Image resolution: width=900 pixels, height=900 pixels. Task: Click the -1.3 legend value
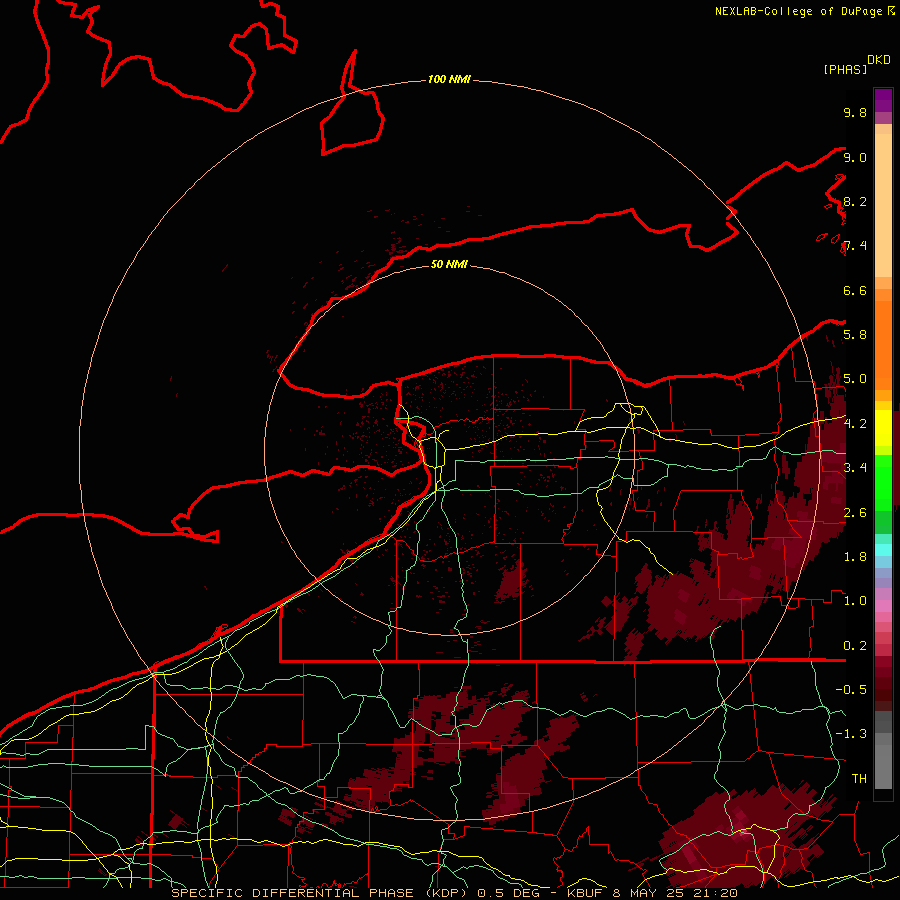[851, 734]
